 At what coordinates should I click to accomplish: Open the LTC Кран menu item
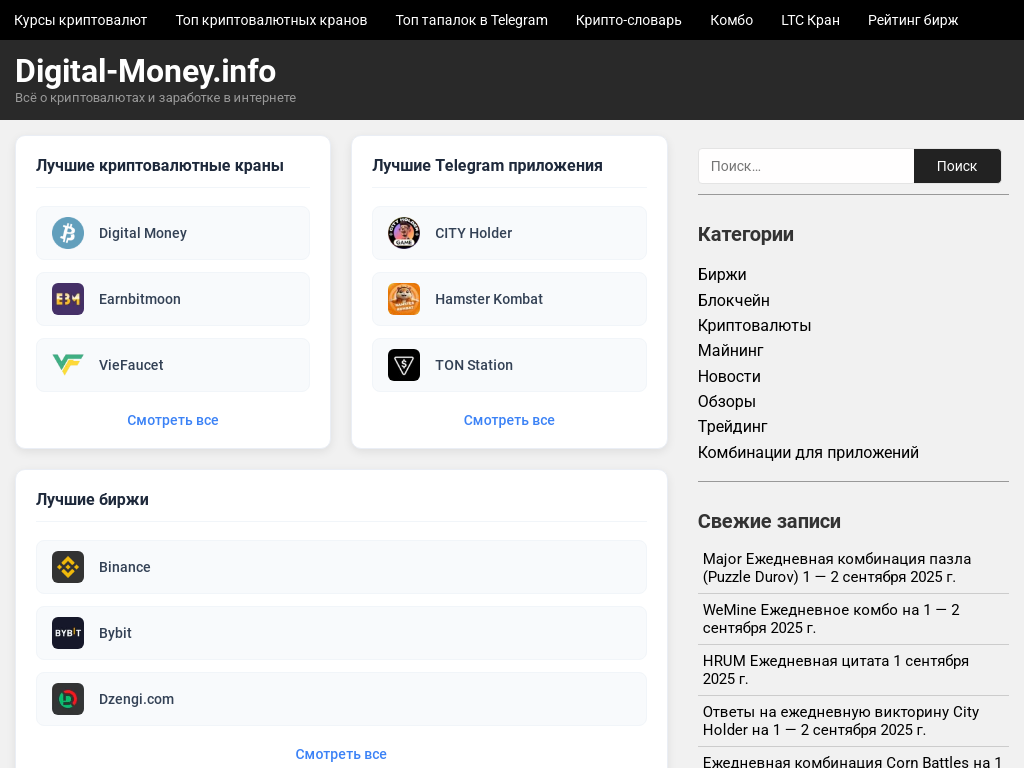tap(810, 20)
